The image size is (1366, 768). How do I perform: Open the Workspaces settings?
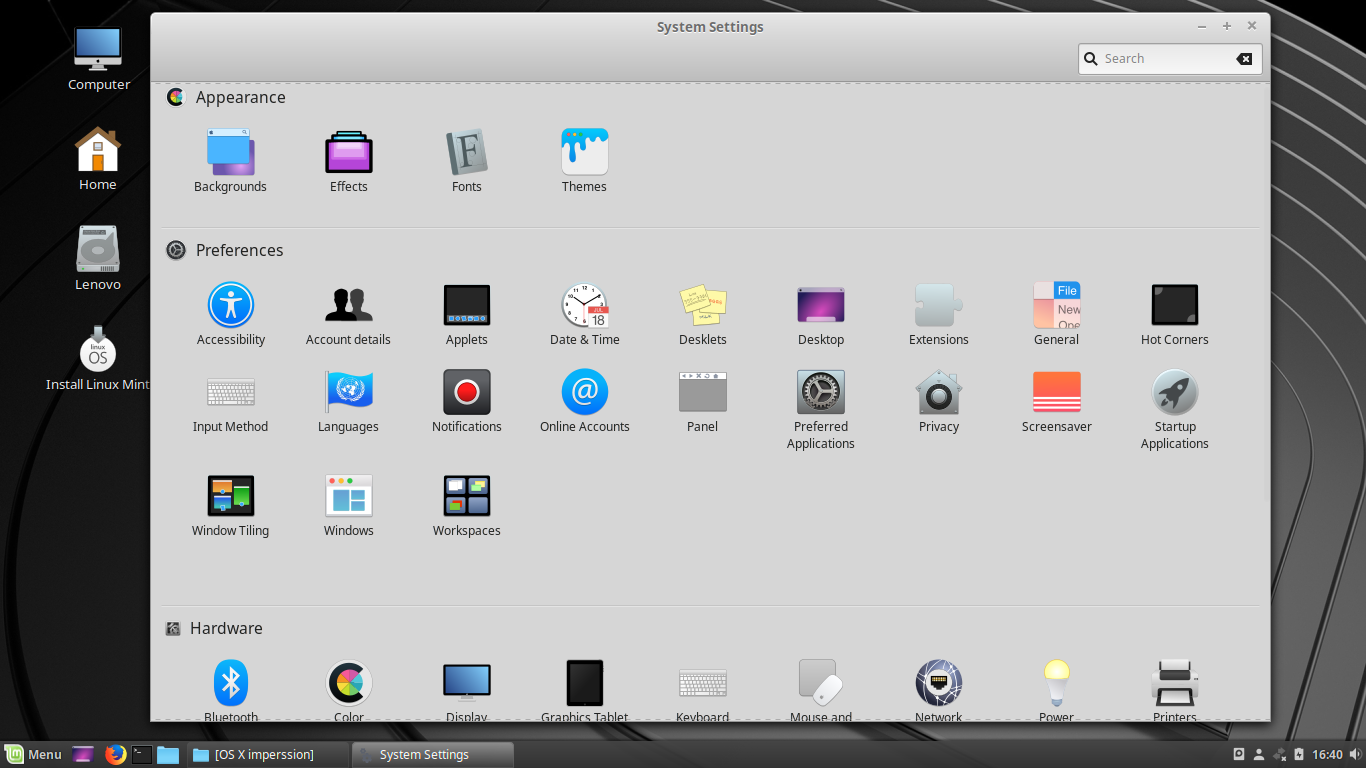[467, 505]
